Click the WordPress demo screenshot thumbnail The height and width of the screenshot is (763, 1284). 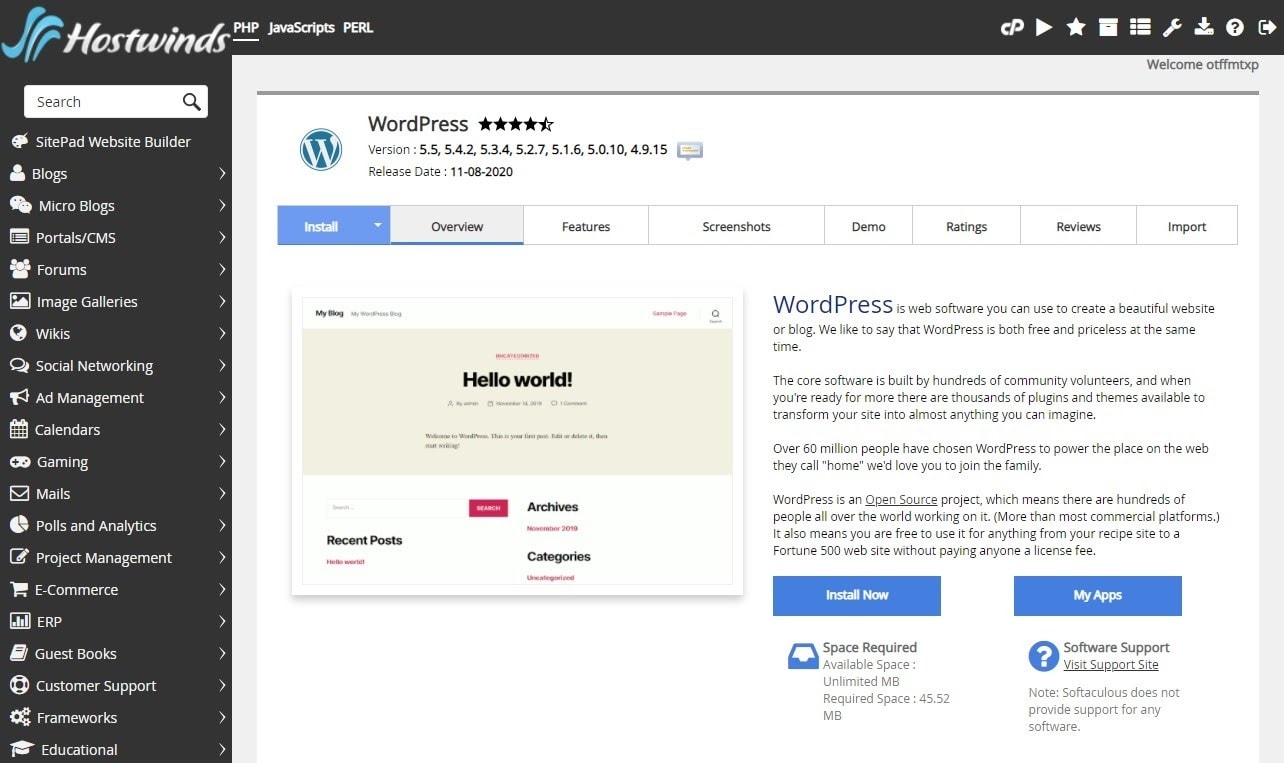pos(517,441)
